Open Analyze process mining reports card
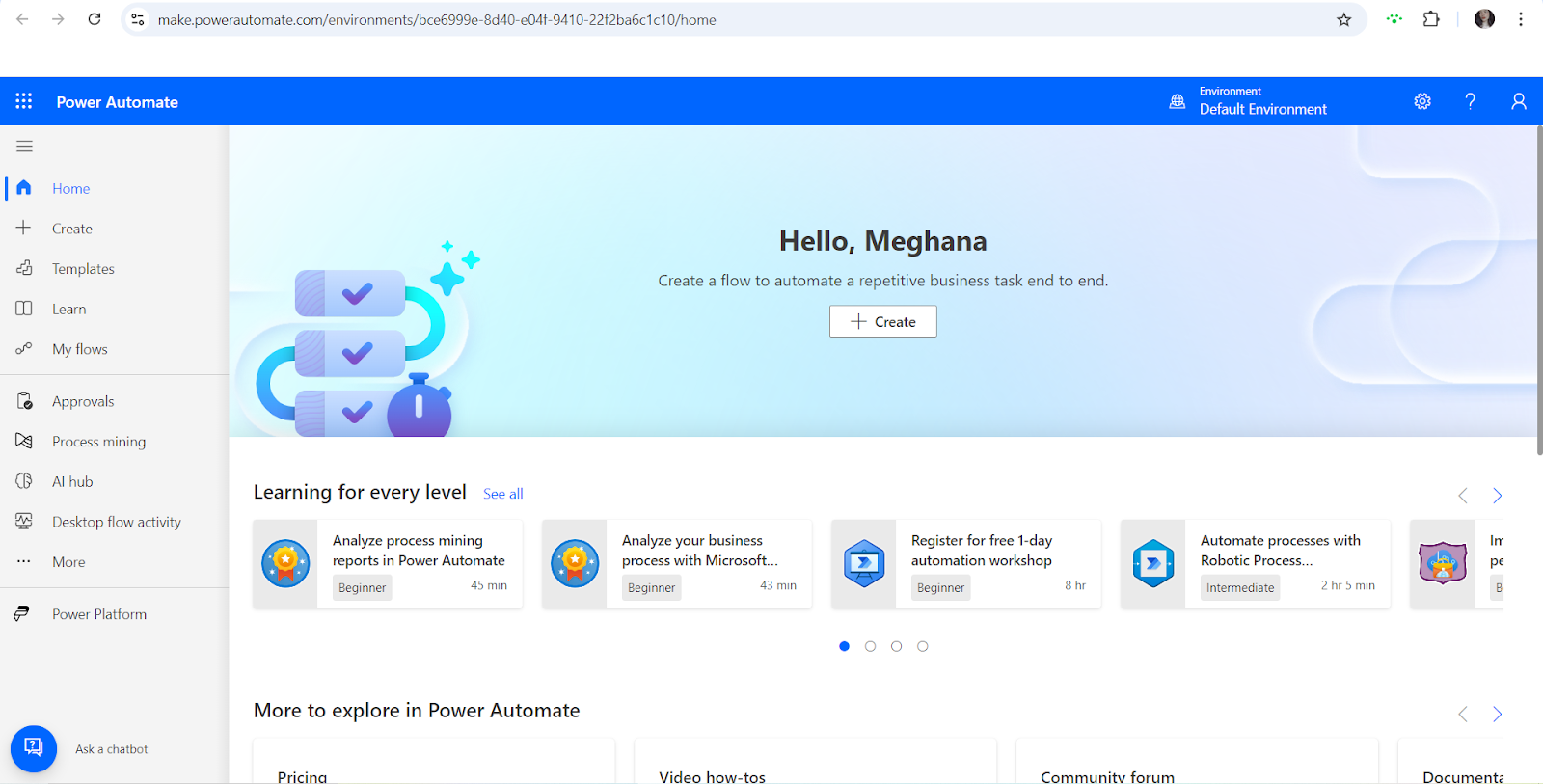 tap(388, 564)
